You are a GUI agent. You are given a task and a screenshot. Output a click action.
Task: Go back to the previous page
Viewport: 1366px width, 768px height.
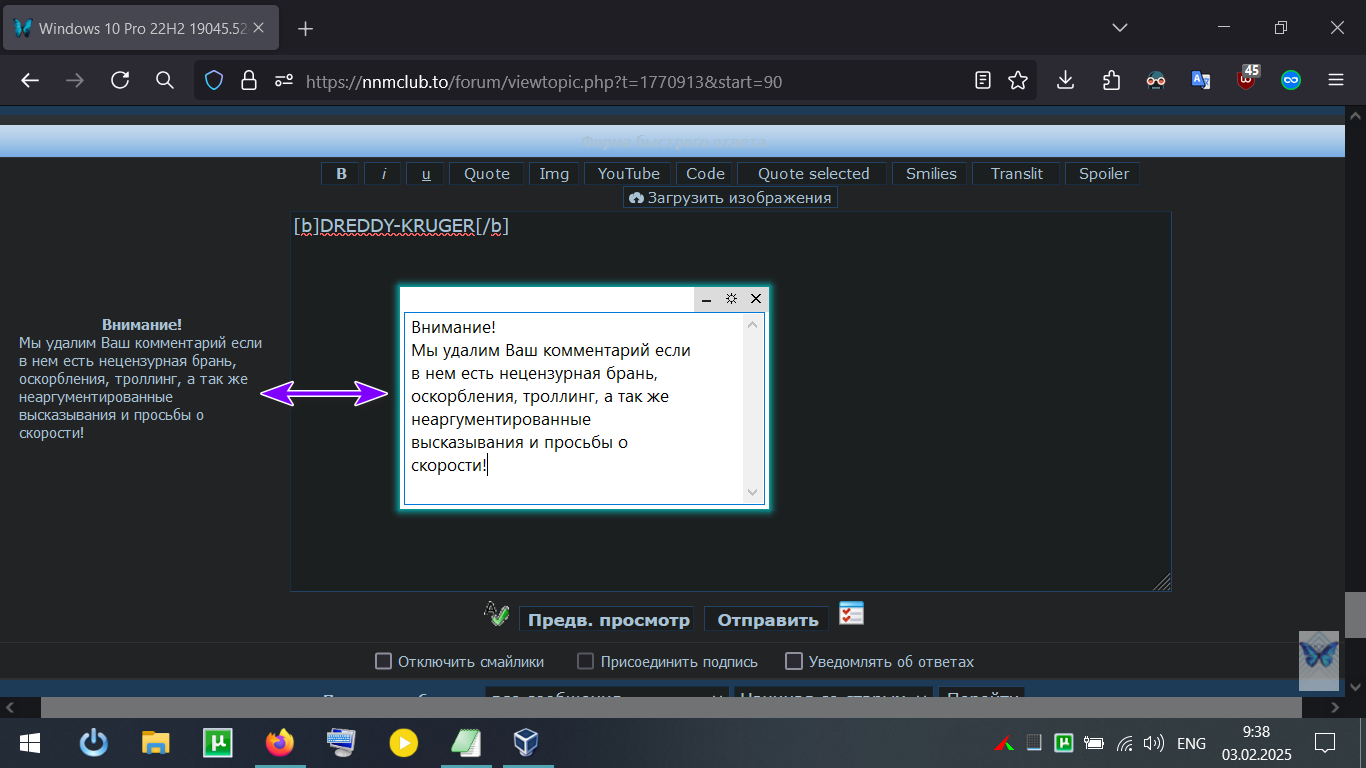point(30,81)
